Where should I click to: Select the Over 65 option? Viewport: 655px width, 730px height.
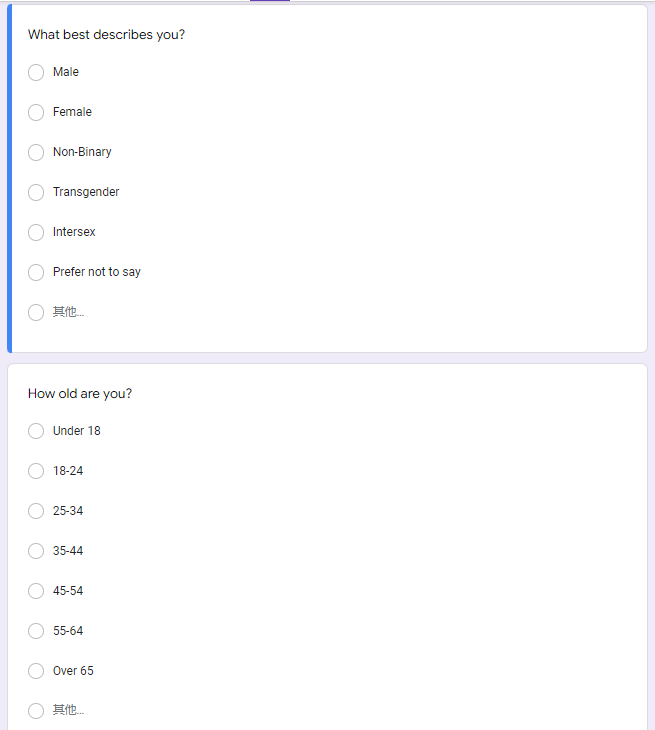point(36,671)
